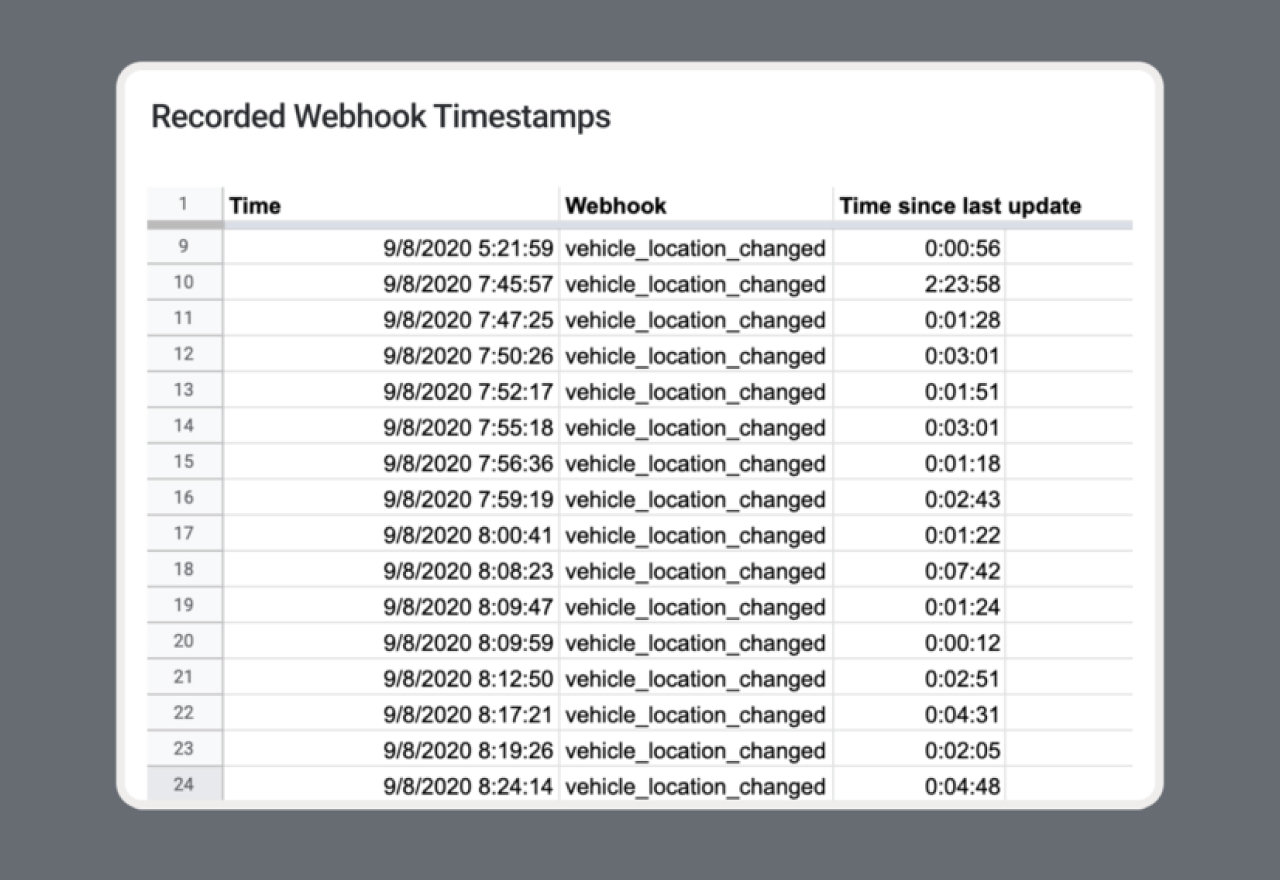Image resolution: width=1280 pixels, height=880 pixels.
Task: Click the 0:04:31 duration cell
Action: point(962,715)
